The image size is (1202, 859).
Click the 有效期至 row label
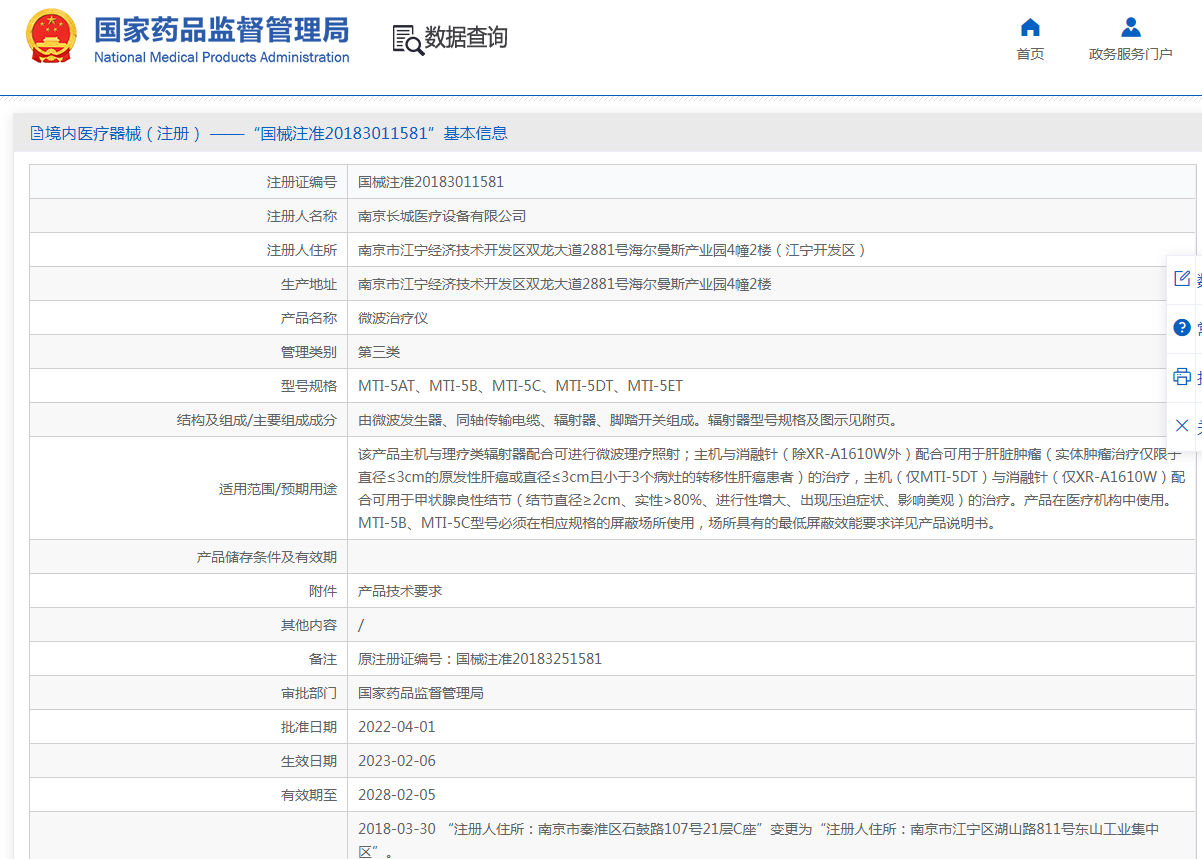pos(309,795)
